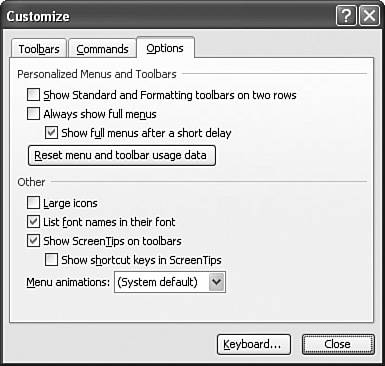385x366 pixels.
Task: Enable toolbars on two rows checkbox
Action: [33, 95]
